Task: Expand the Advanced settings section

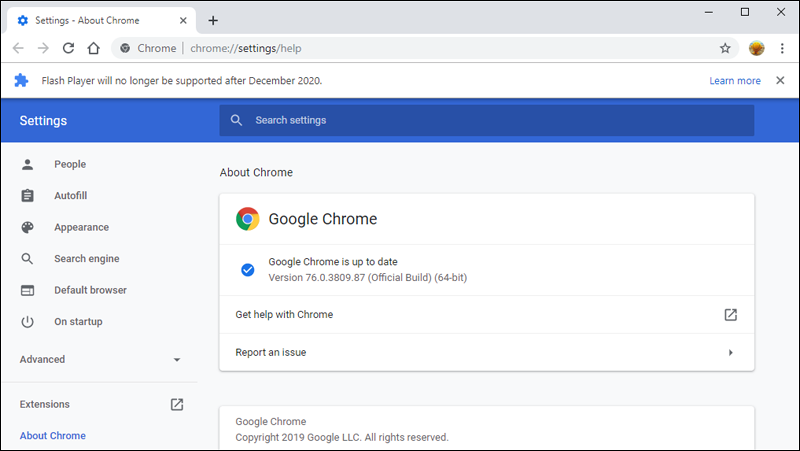Action: coord(98,359)
